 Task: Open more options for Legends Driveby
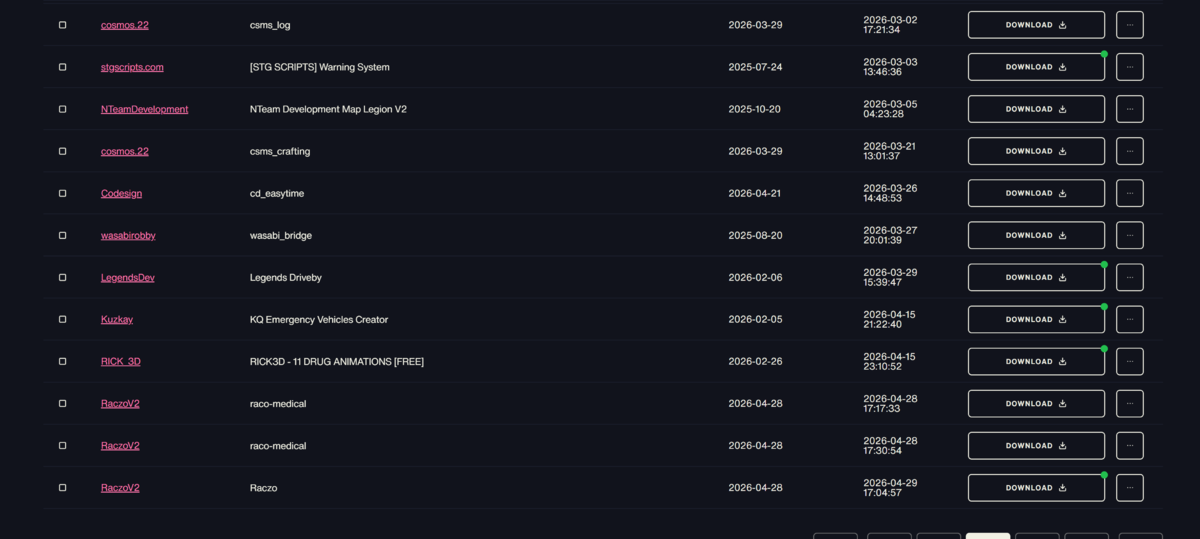[1129, 277]
